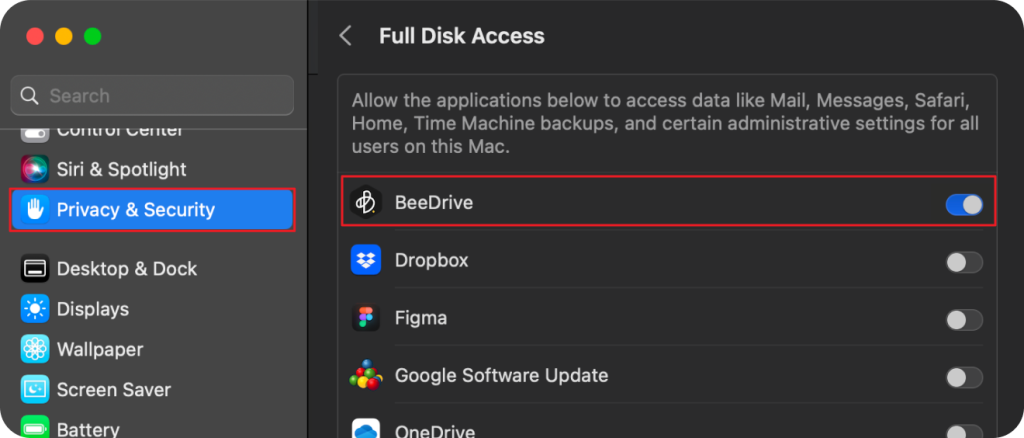The image size is (1024, 438).
Task: Turn on the Figma toggle
Action: [964, 320]
